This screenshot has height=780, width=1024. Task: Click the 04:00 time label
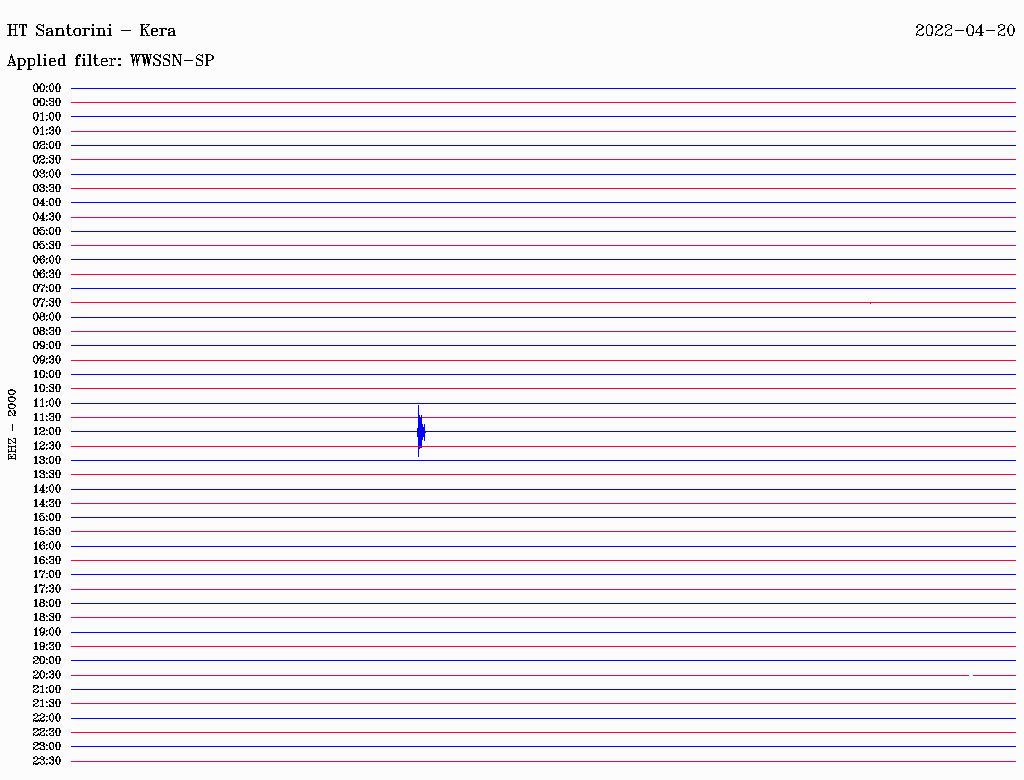47,203
